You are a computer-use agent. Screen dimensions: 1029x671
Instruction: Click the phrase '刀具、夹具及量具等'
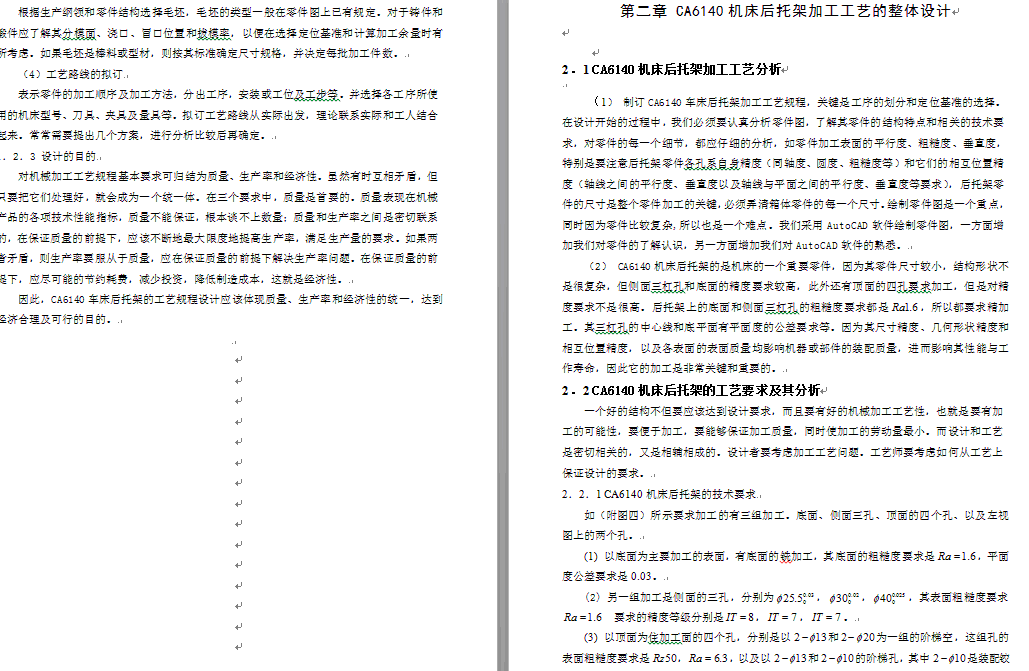pos(123,115)
